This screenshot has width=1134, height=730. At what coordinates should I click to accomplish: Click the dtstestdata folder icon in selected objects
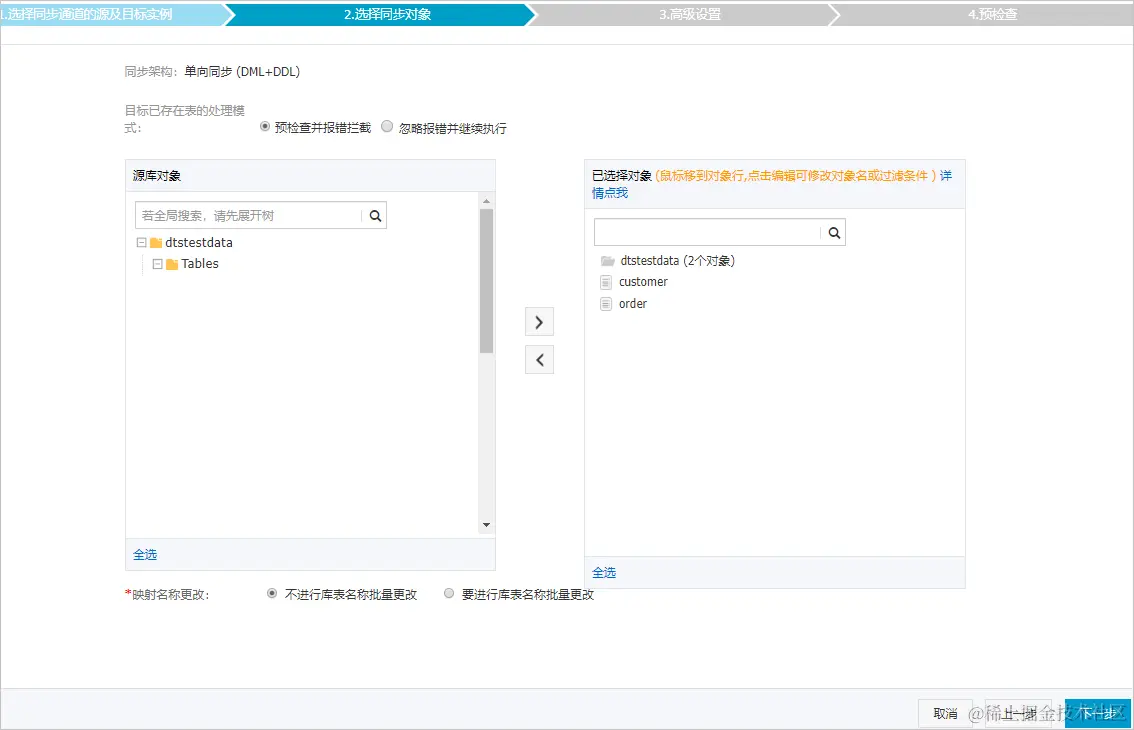pos(608,261)
